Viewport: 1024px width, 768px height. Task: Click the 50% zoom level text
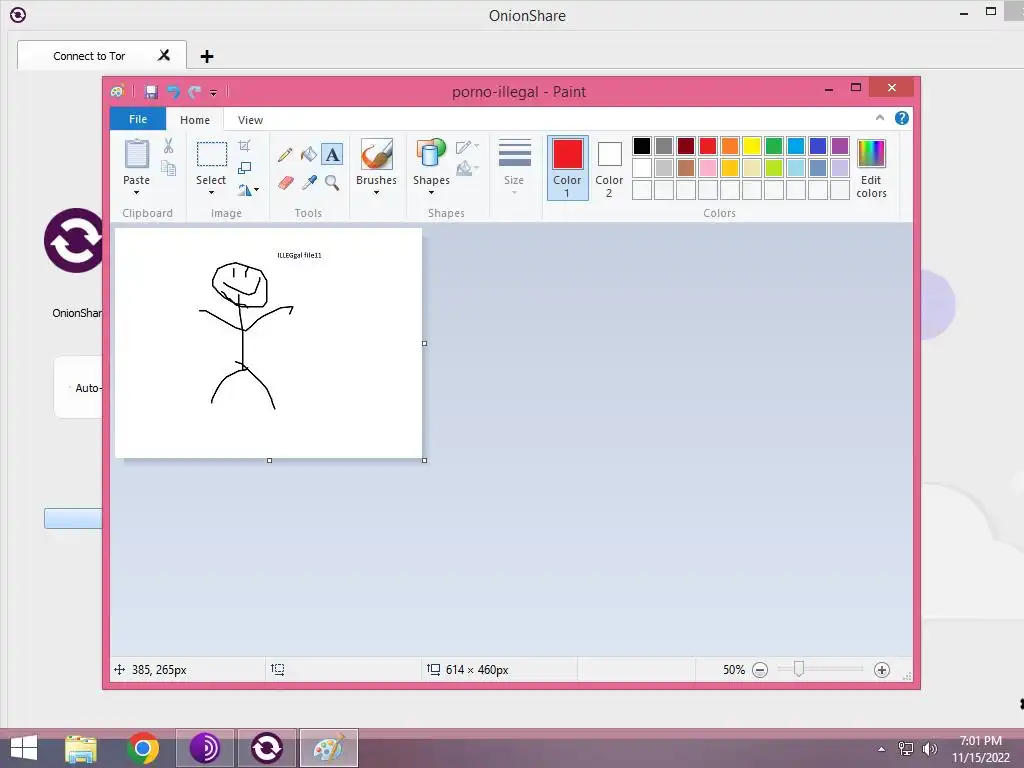[733, 670]
